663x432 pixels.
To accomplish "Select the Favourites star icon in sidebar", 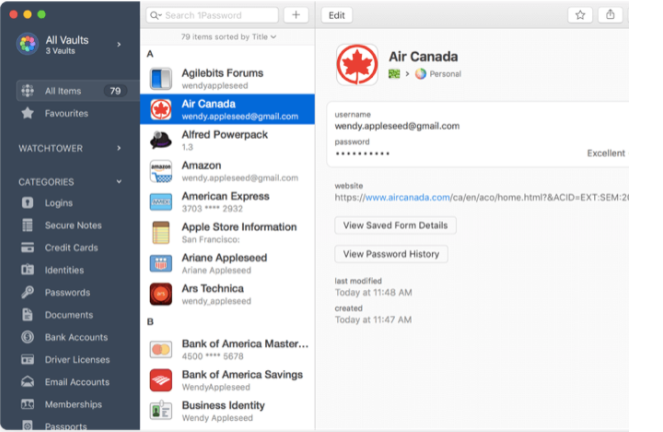I will click(27, 113).
